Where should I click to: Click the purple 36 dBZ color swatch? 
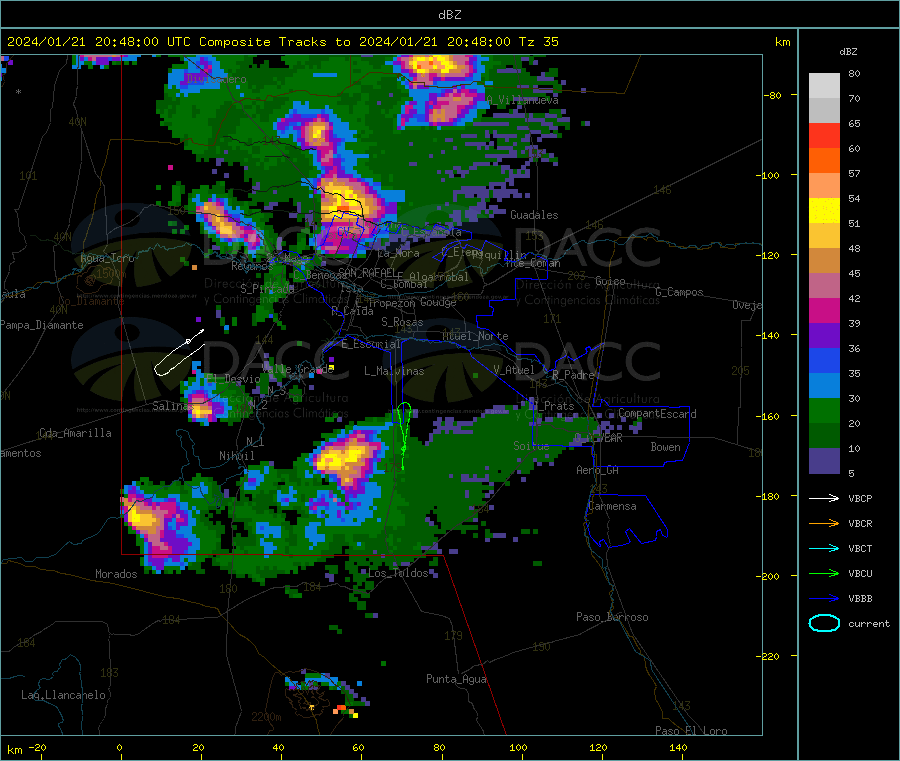coord(824,336)
